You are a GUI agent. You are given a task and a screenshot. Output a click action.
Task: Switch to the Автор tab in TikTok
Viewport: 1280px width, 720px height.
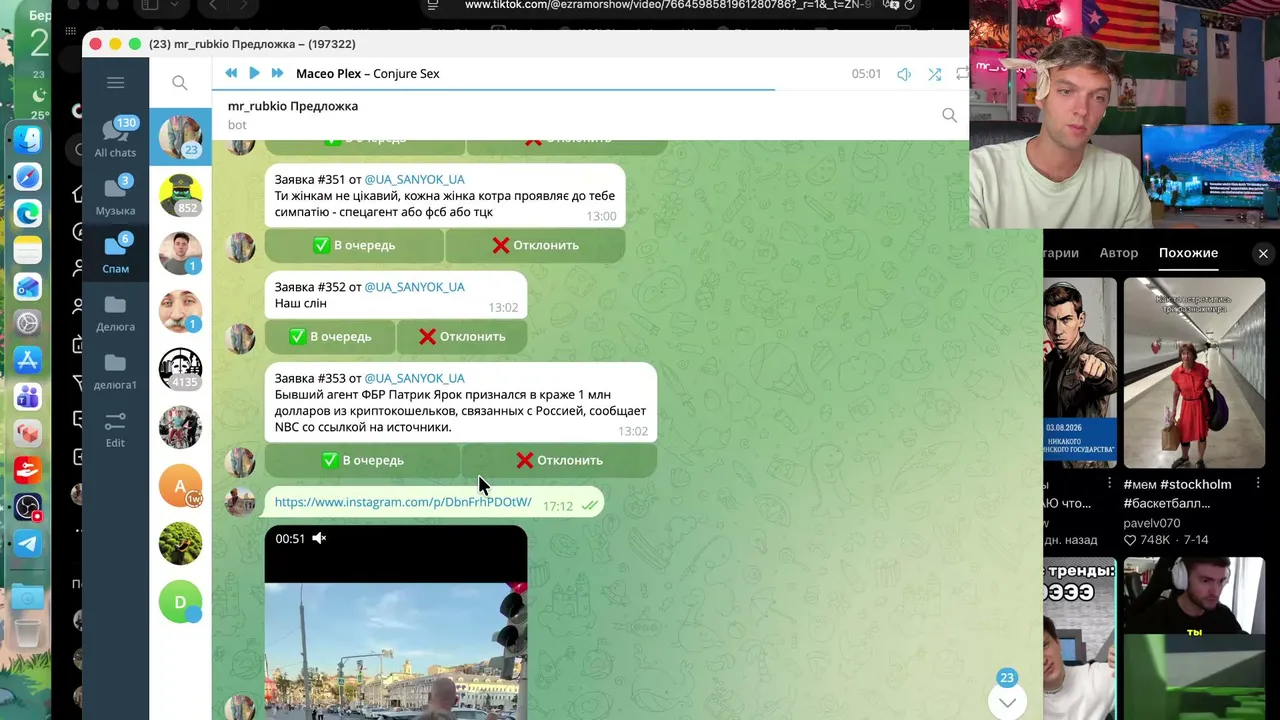click(1119, 253)
